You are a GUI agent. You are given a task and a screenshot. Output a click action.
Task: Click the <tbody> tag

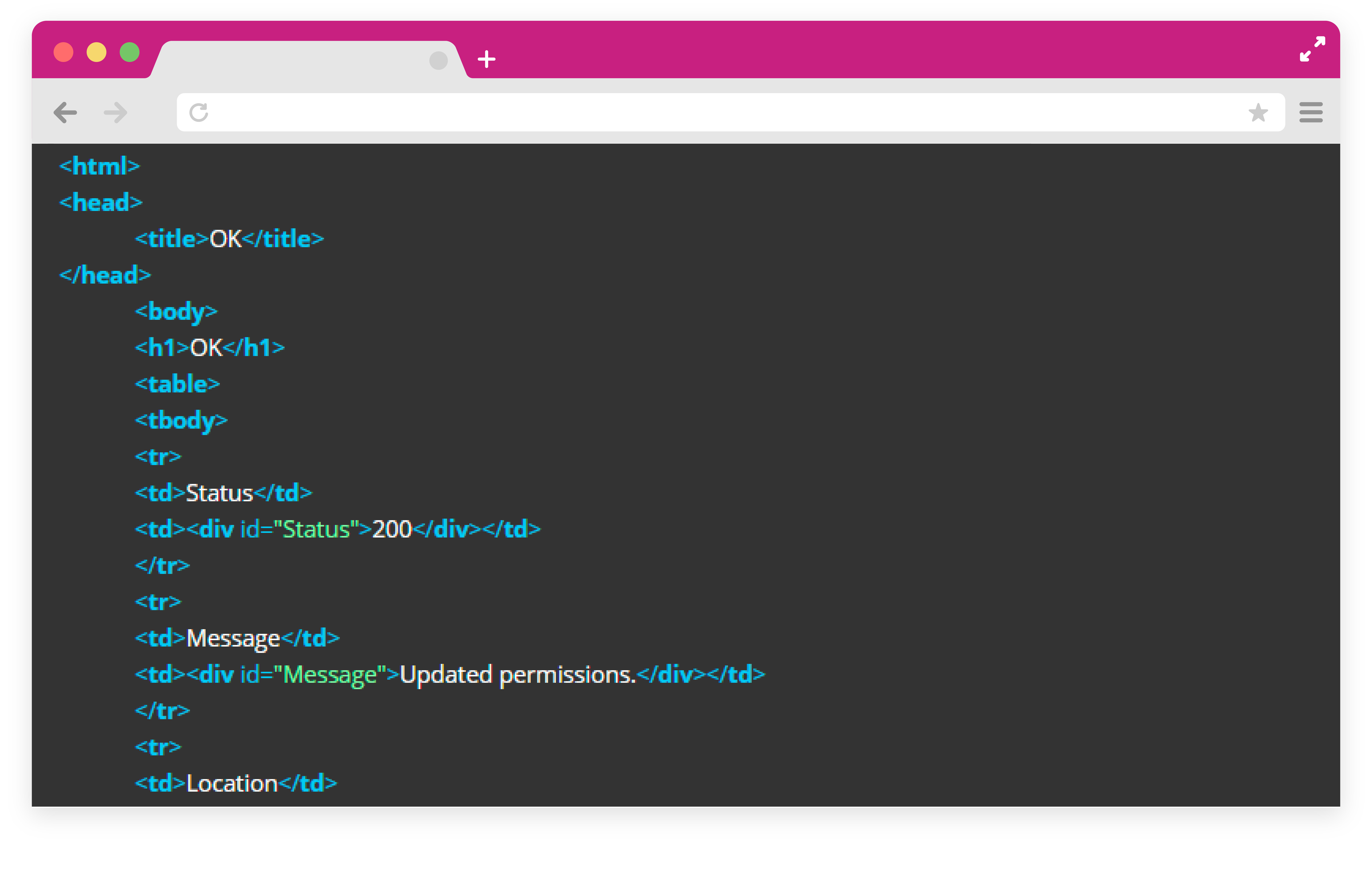pos(181,421)
